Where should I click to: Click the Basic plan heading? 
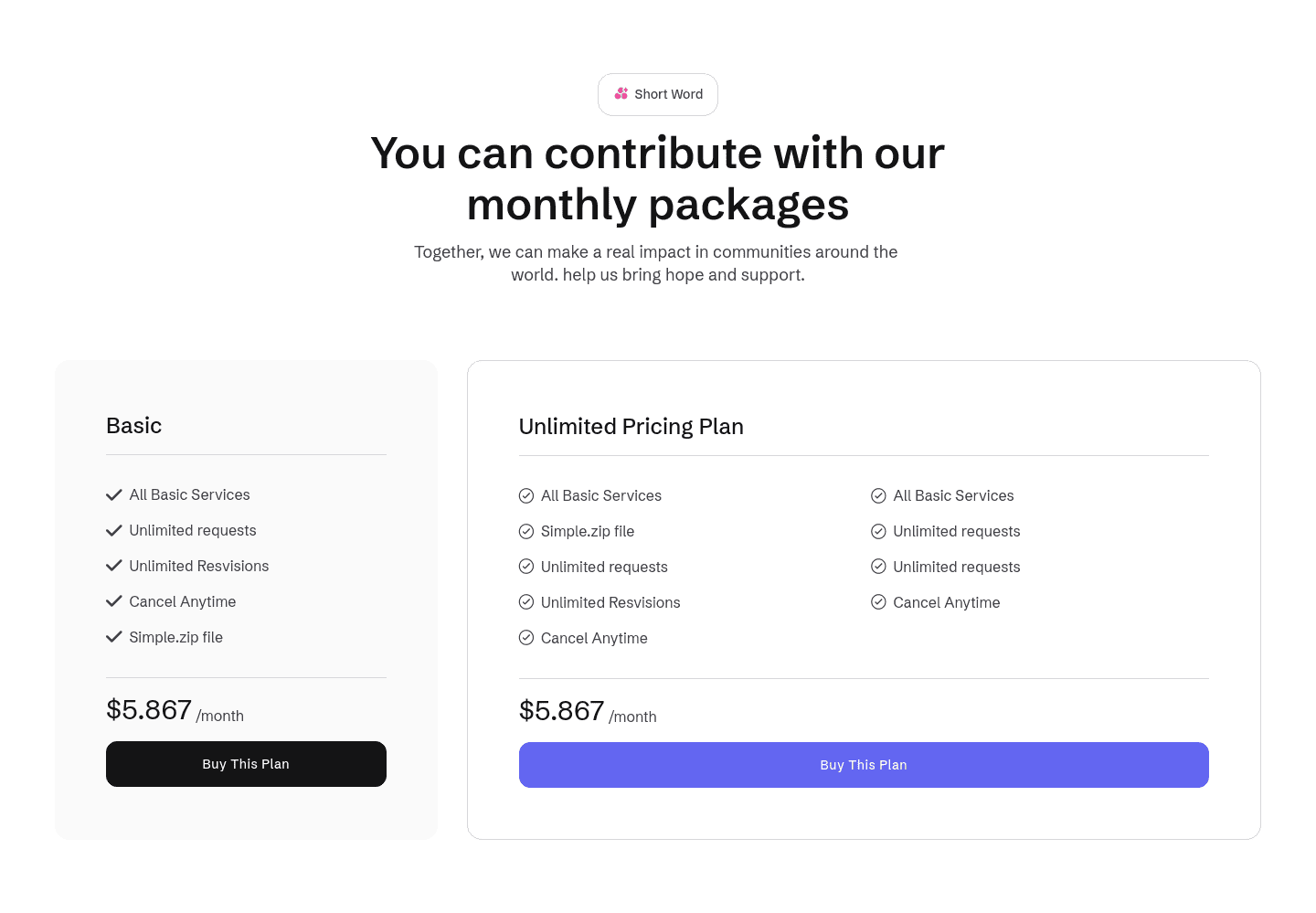tap(133, 425)
